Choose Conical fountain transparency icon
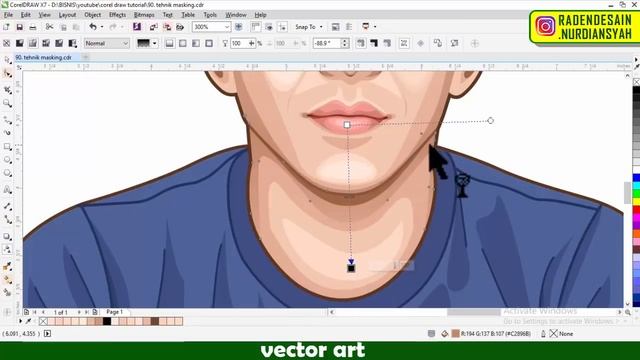Image resolution: width=640 pixels, height=360 pixels. point(196,43)
